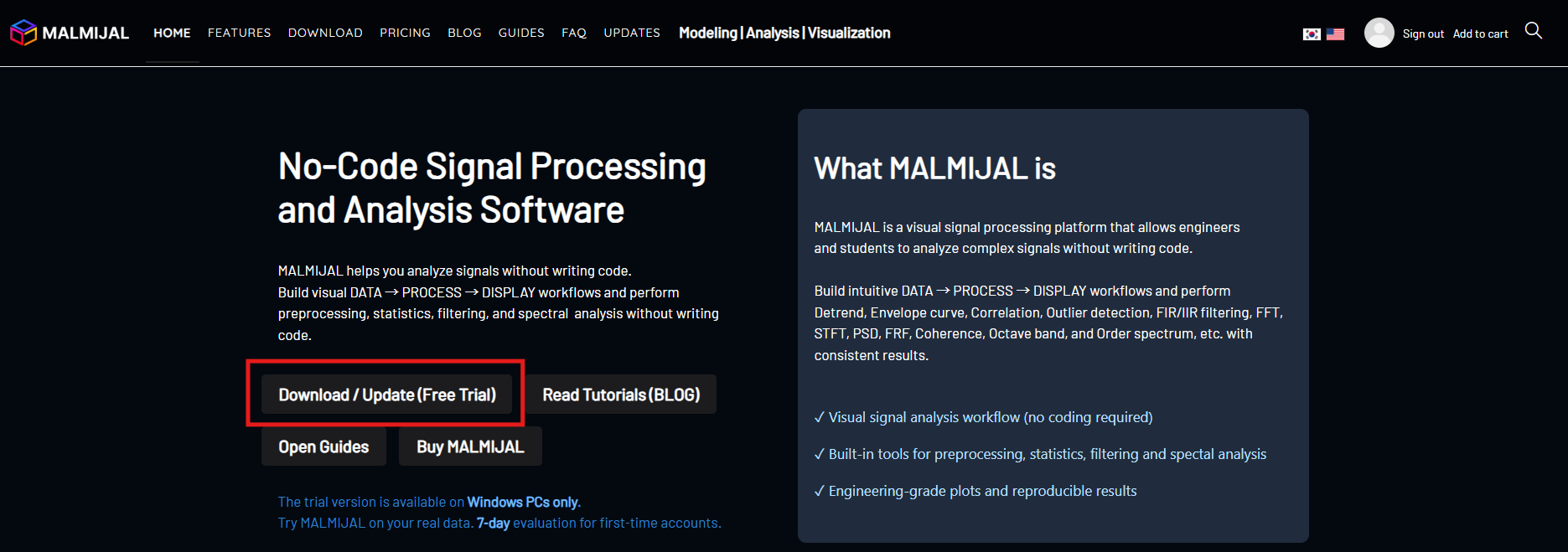This screenshot has width=1568, height=552.
Task: Open the FAQ menu item
Action: [574, 33]
